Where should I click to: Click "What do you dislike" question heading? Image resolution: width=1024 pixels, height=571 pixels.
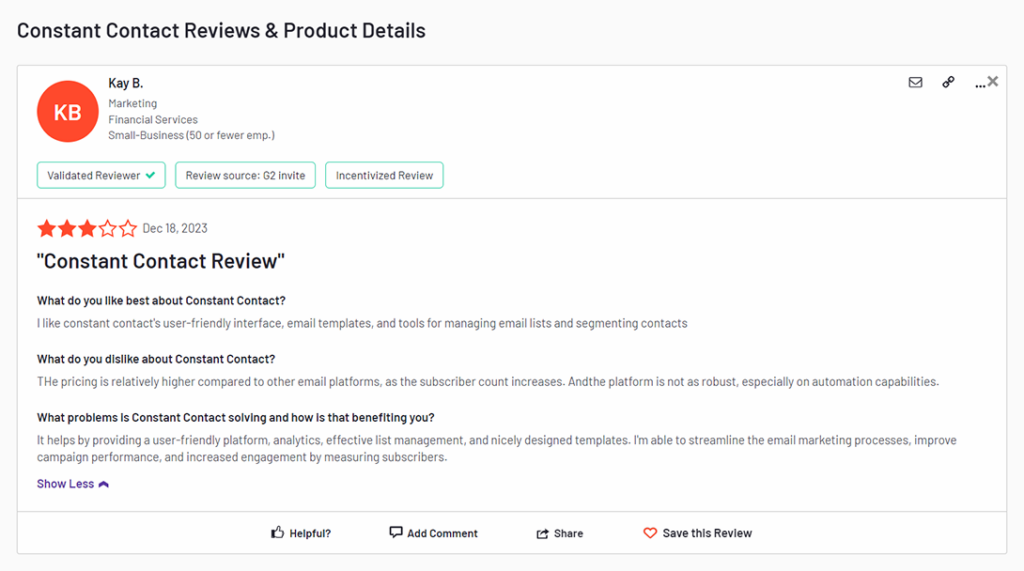pos(156,359)
